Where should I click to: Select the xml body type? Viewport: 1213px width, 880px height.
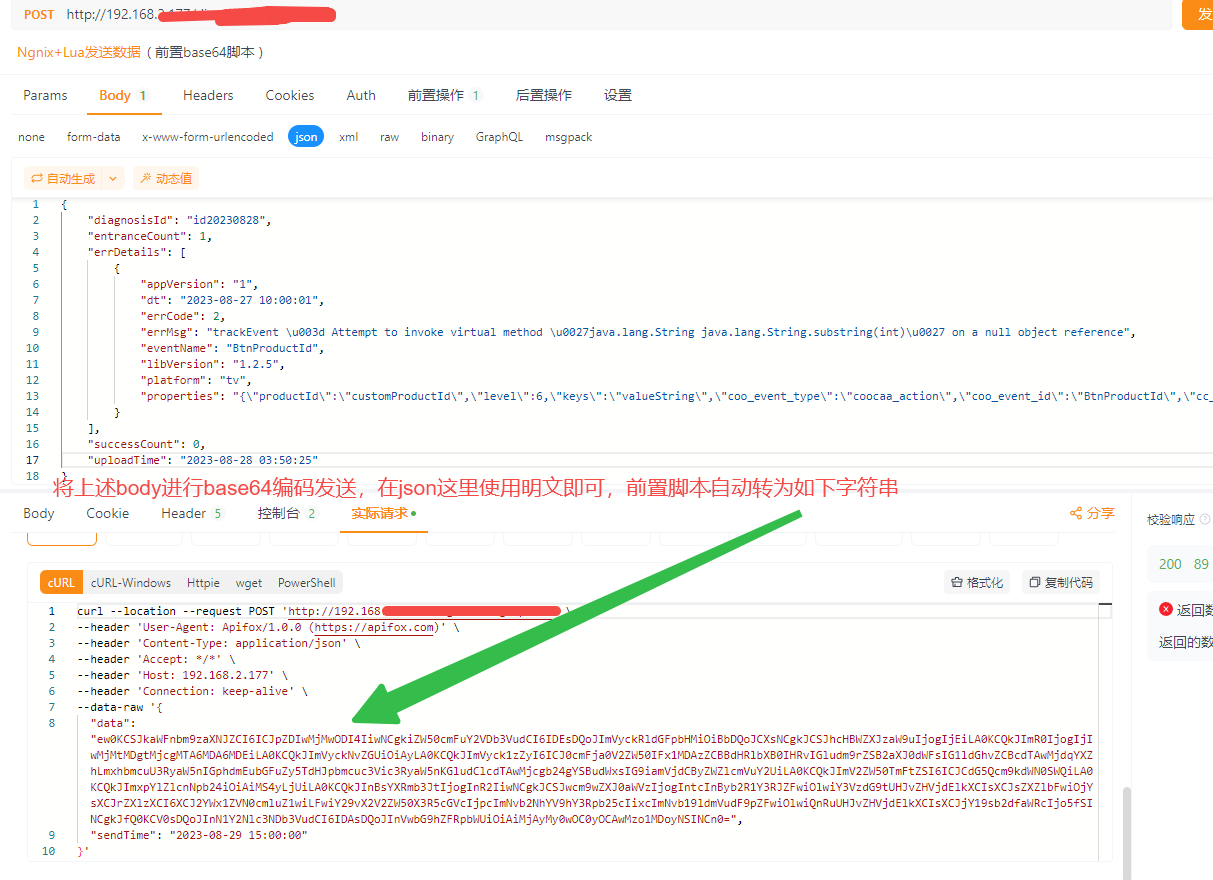click(349, 137)
